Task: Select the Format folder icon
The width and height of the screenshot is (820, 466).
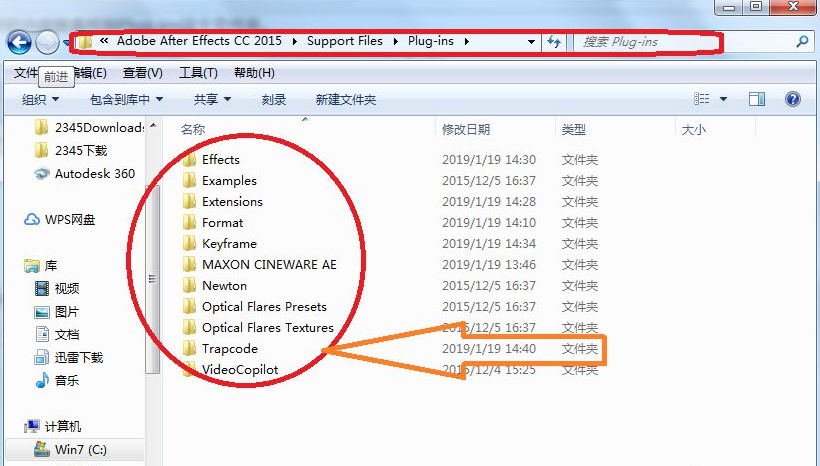Action: coord(189,222)
